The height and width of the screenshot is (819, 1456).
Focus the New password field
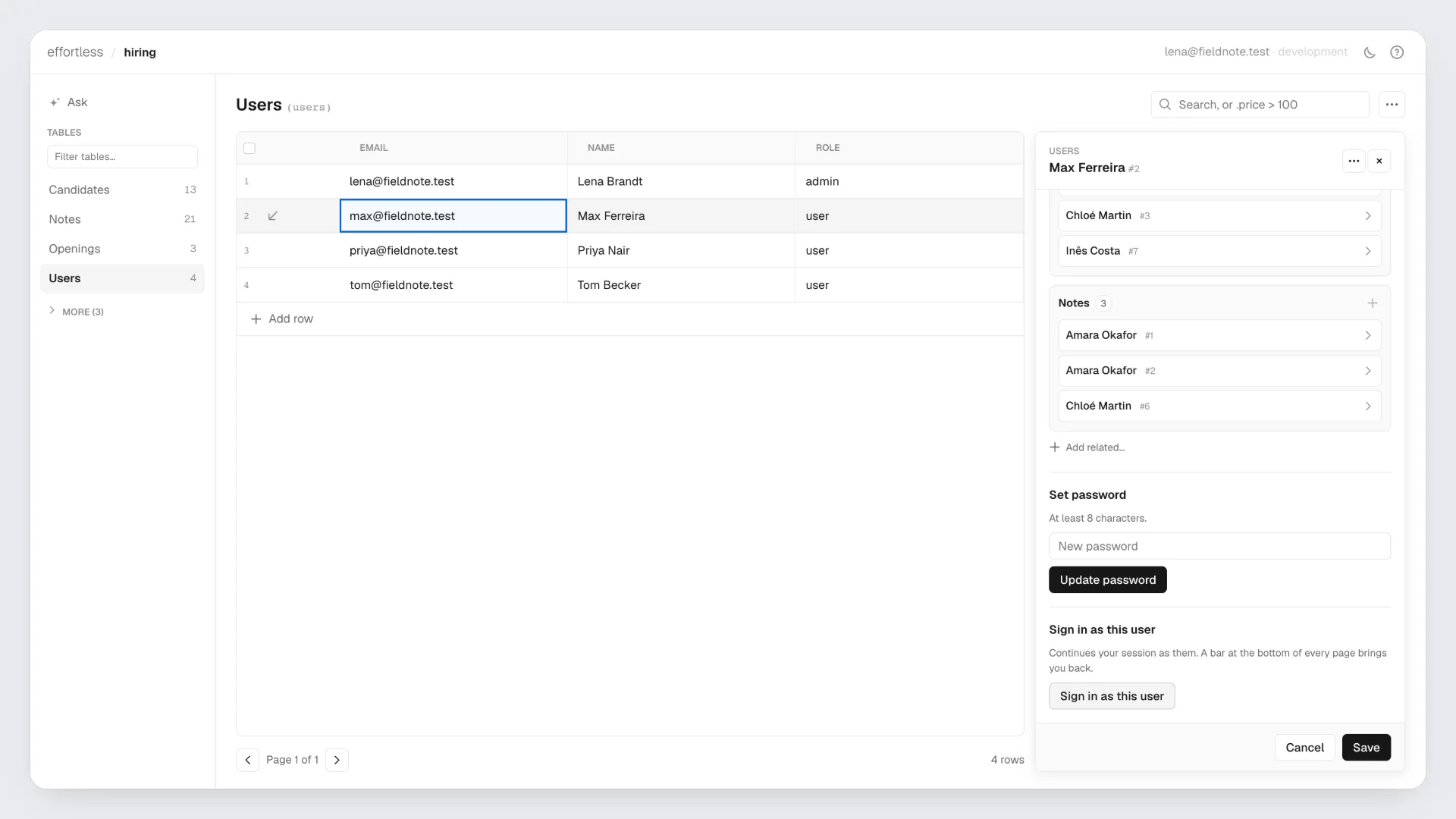pos(1219,546)
